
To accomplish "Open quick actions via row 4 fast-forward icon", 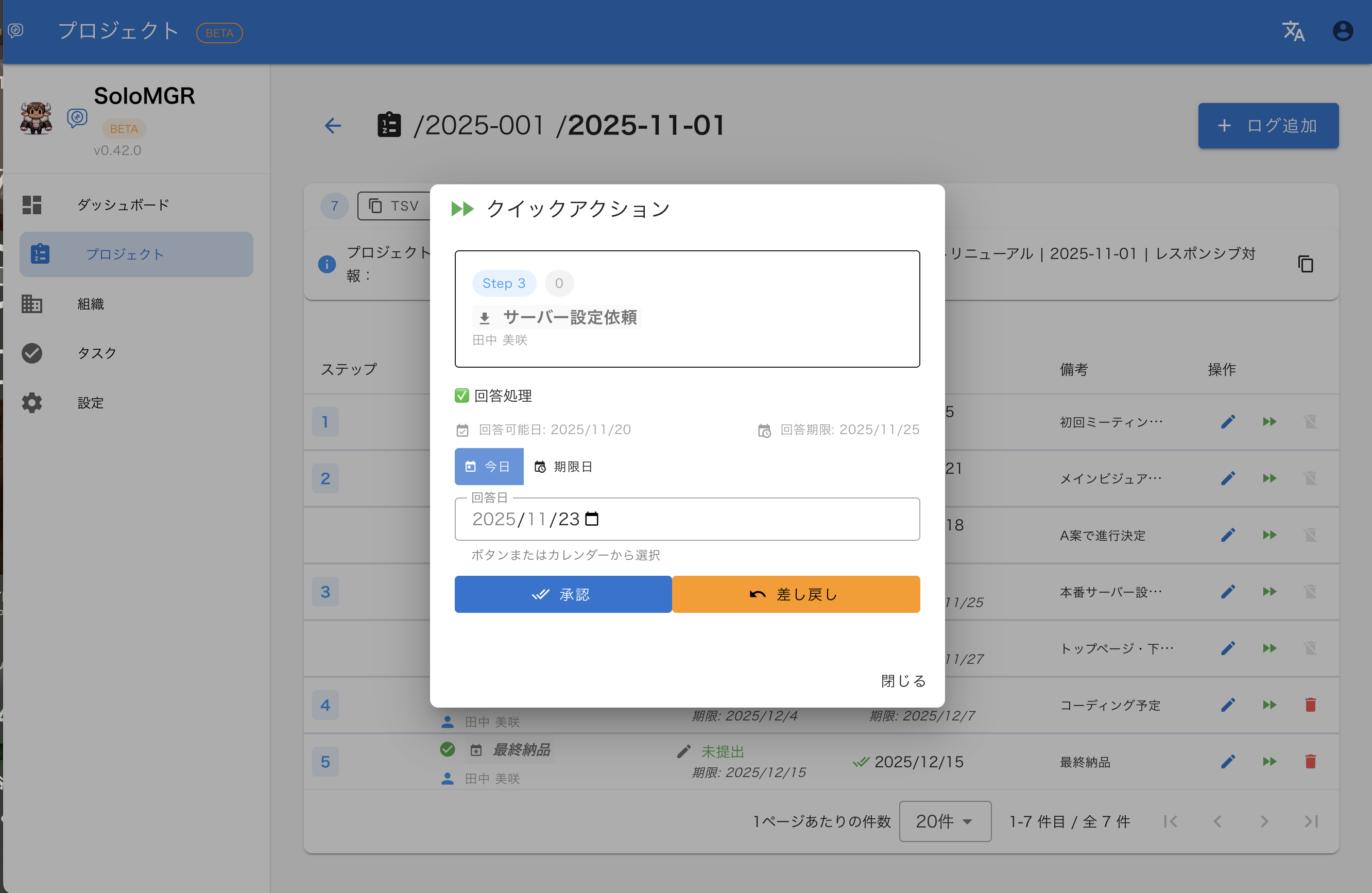I will [x=1269, y=705].
